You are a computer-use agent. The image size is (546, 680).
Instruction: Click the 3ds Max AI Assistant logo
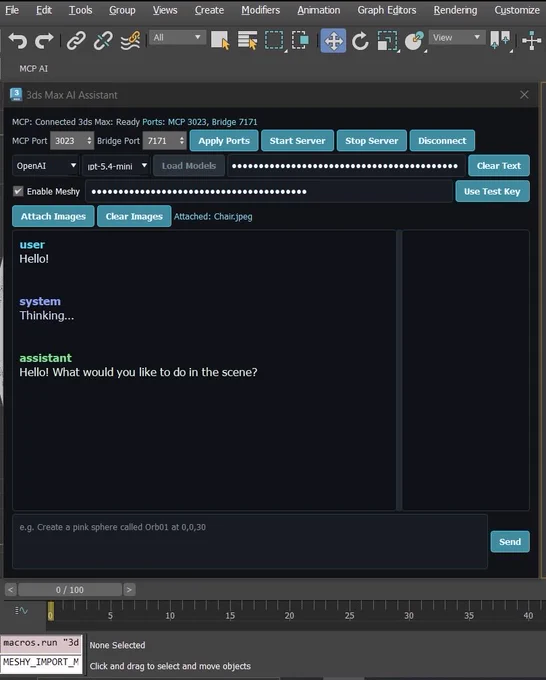pos(16,95)
